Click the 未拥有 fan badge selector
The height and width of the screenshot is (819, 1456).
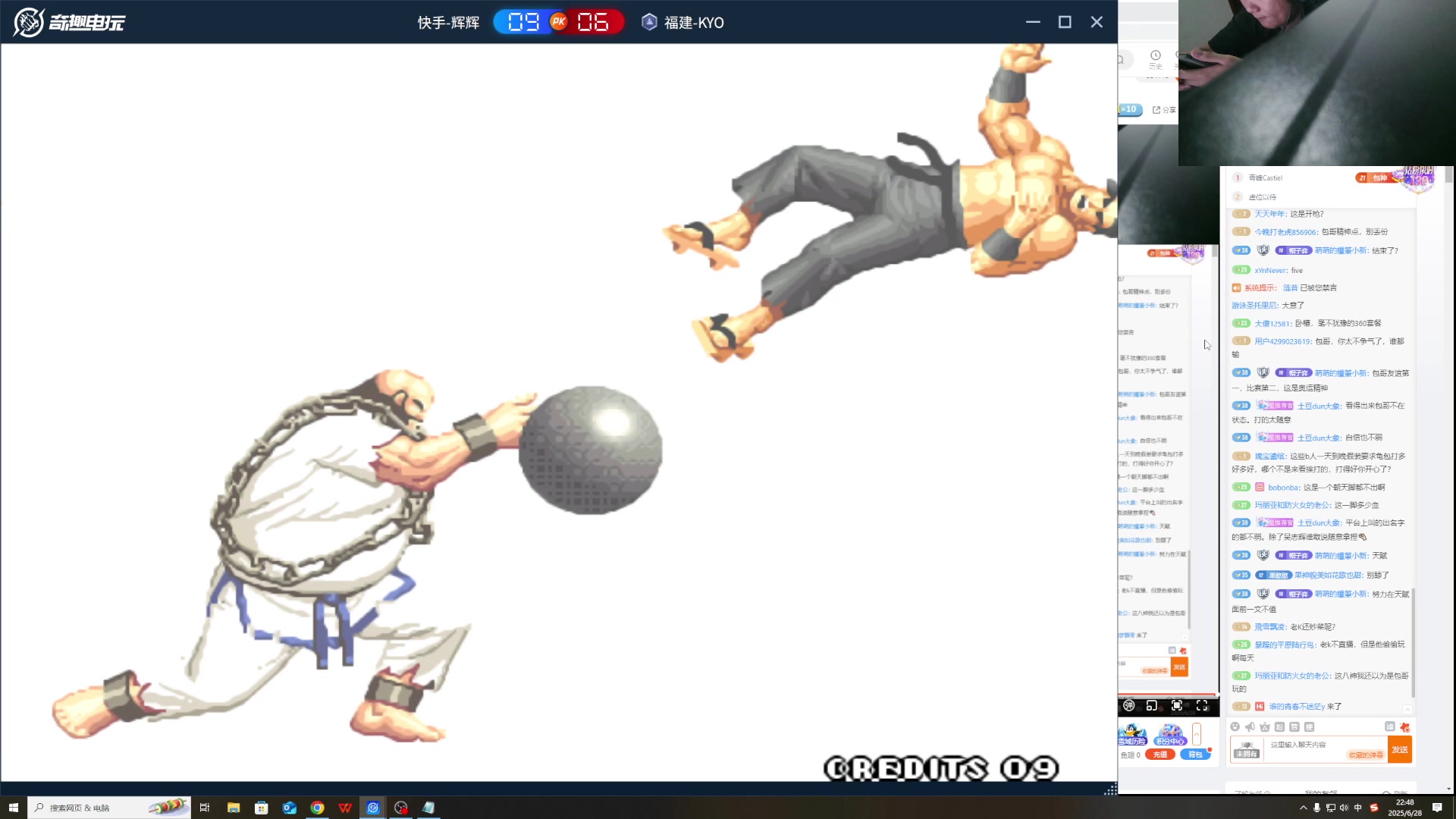1247,749
